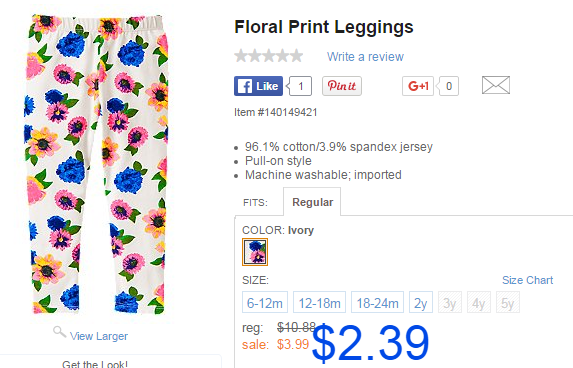Click the Google plus count bubble
The height and width of the screenshot is (368, 573).
pos(448,86)
